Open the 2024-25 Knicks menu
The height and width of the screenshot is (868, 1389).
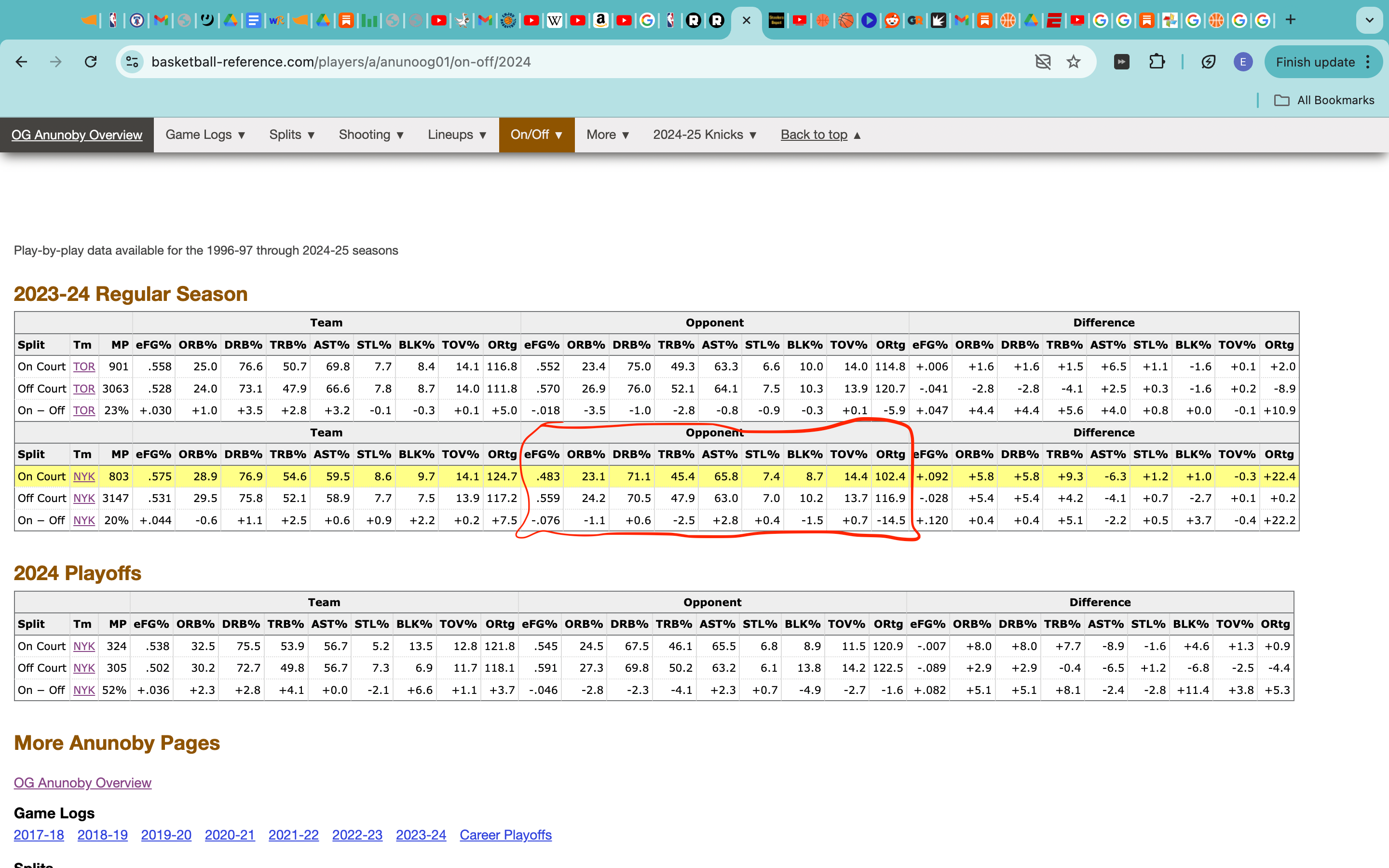(x=705, y=135)
